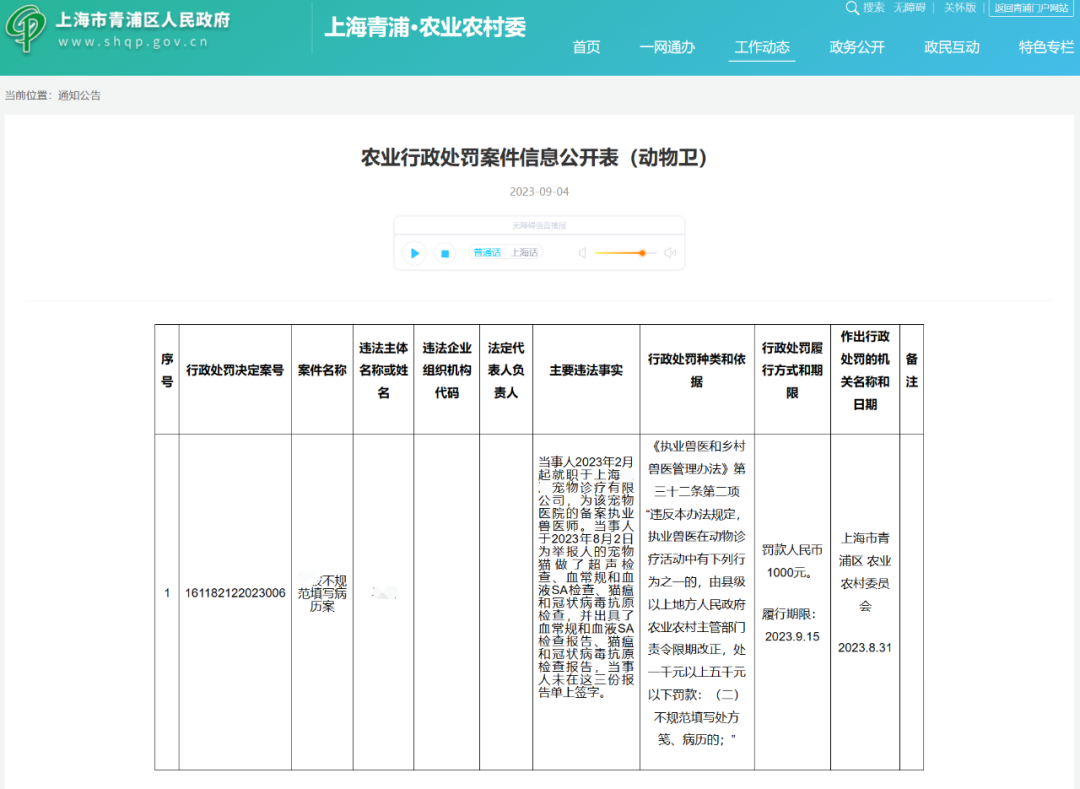Click the violation facts paragraph cell
Image resolution: width=1080 pixels, height=789 pixels.
586,577
